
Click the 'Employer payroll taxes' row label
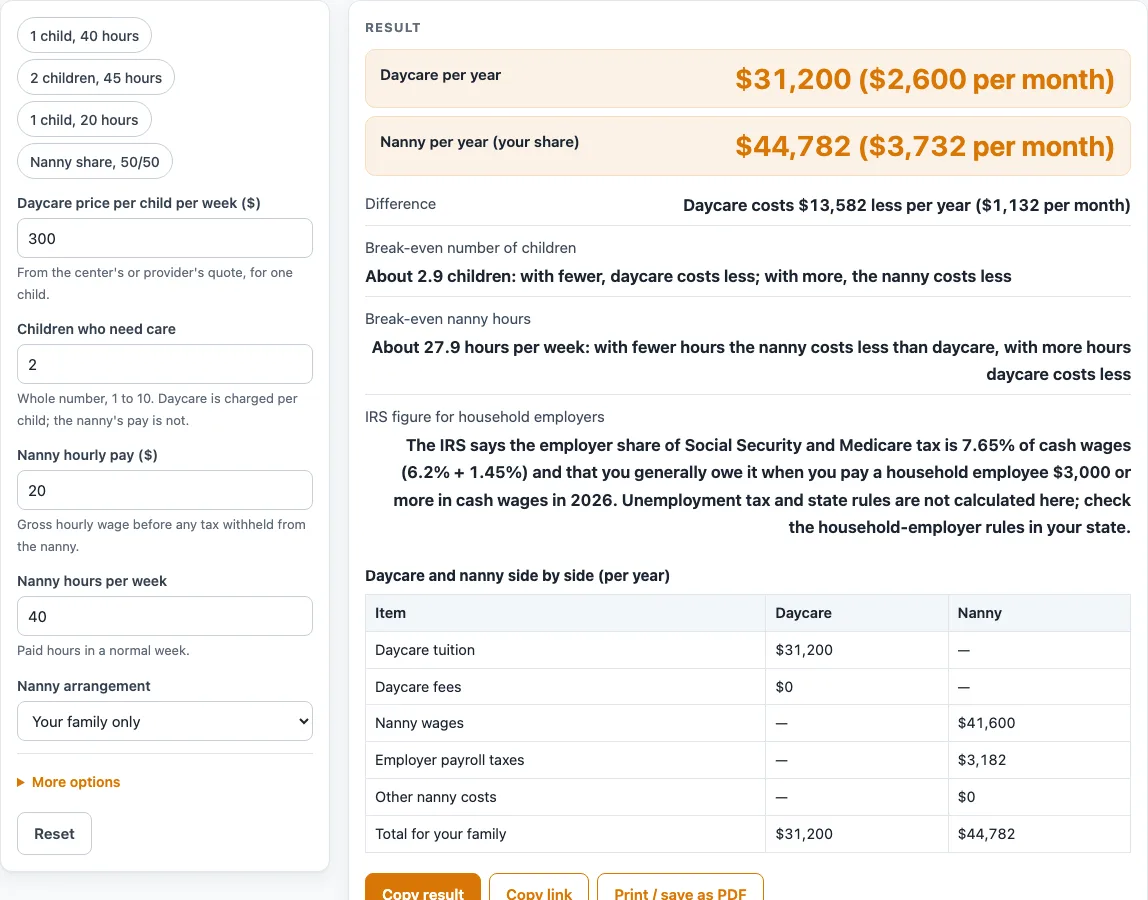(x=450, y=760)
